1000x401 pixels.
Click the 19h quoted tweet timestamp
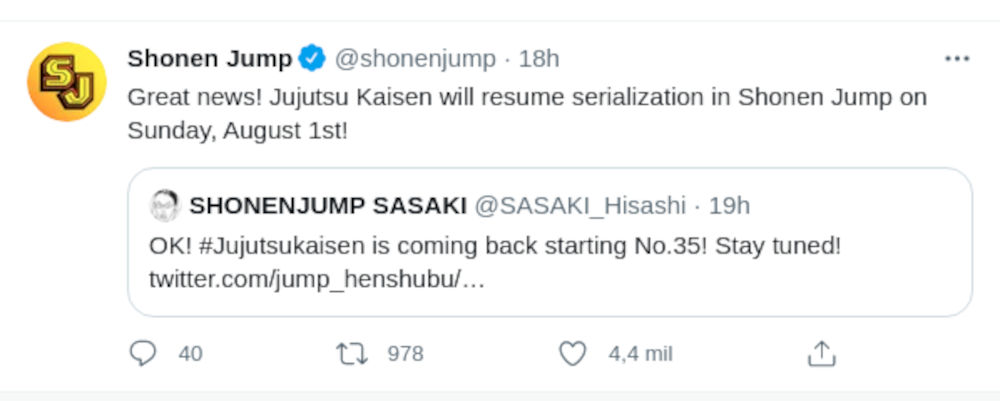pyautogui.click(x=729, y=206)
